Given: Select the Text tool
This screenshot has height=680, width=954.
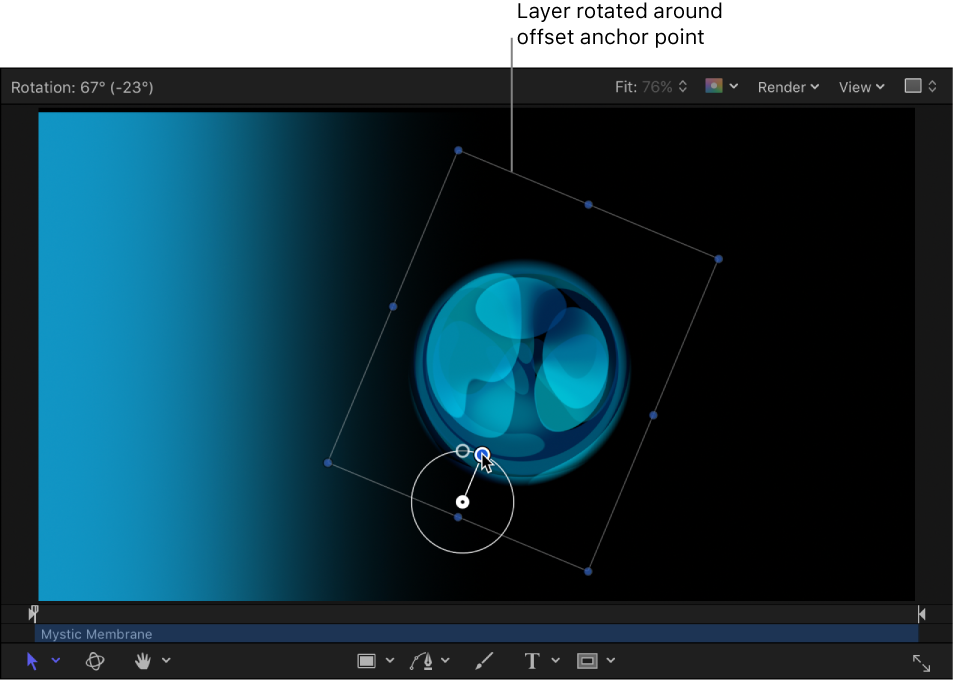Looking at the screenshot, I should click(530, 660).
